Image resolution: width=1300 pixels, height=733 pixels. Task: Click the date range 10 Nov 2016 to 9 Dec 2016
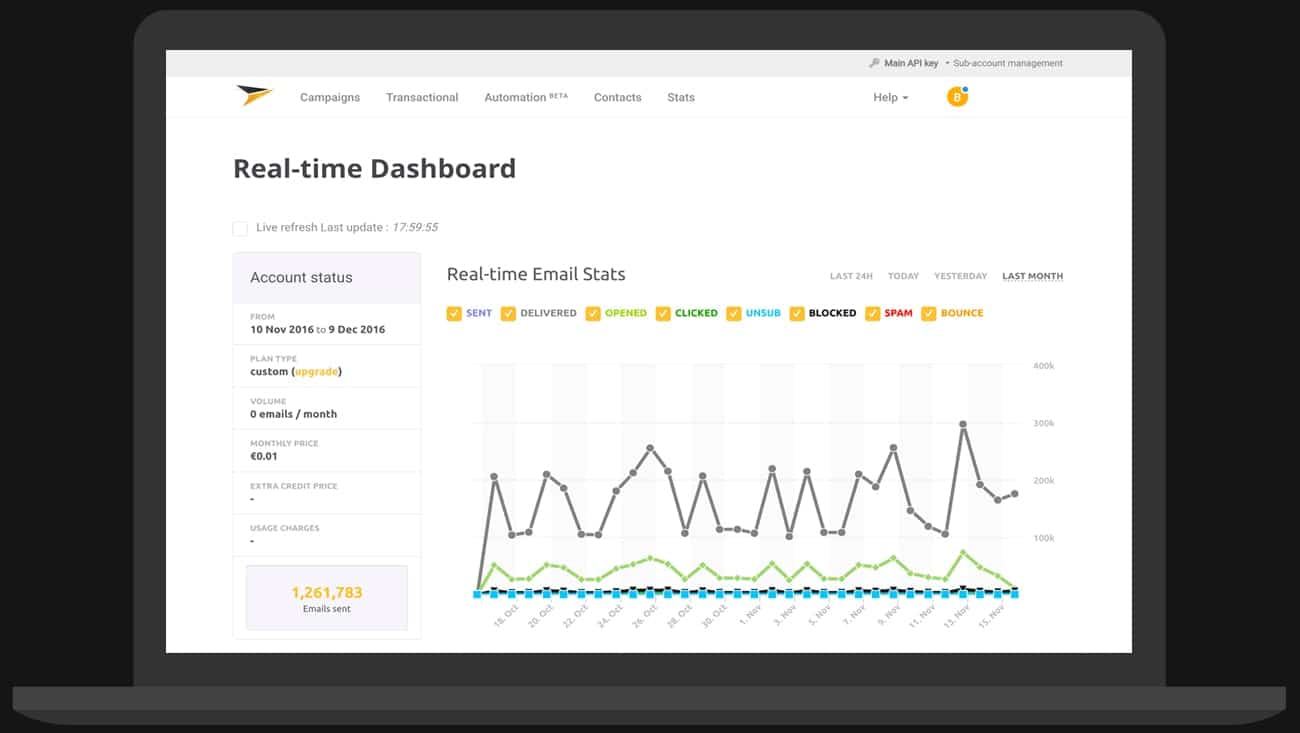(317, 330)
